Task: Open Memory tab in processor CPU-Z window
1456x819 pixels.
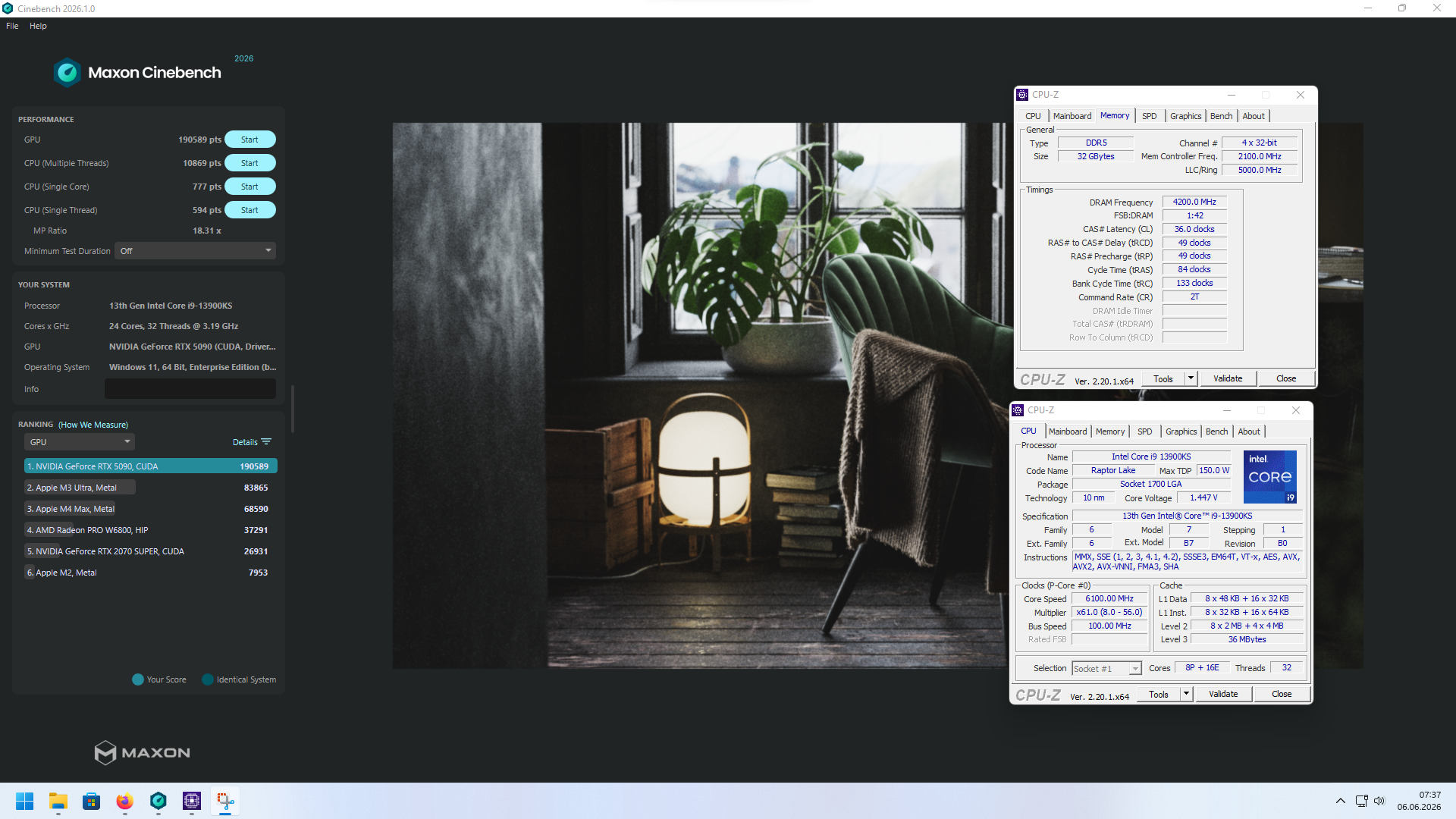Action: pyautogui.click(x=1110, y=431)
